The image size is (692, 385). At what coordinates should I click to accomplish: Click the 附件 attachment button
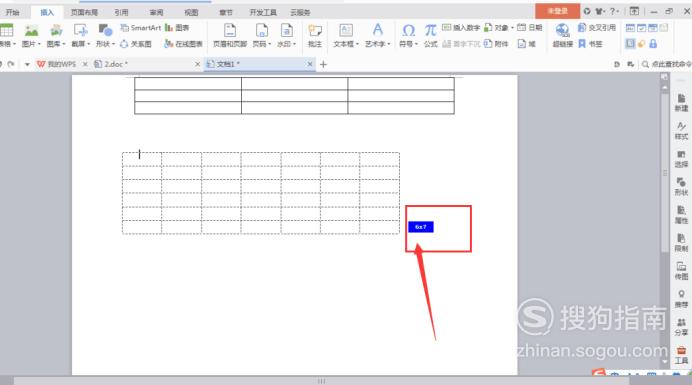[x=496, y=44]
